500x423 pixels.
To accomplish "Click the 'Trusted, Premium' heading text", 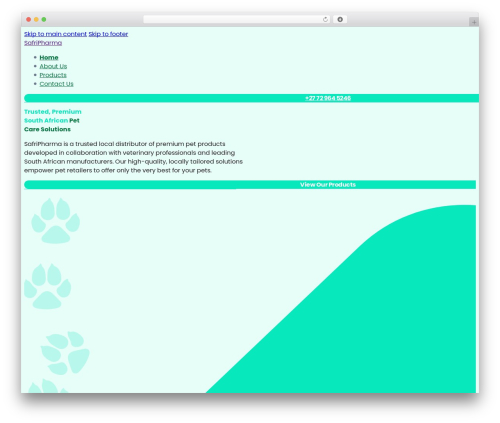I will pos(53,112).
